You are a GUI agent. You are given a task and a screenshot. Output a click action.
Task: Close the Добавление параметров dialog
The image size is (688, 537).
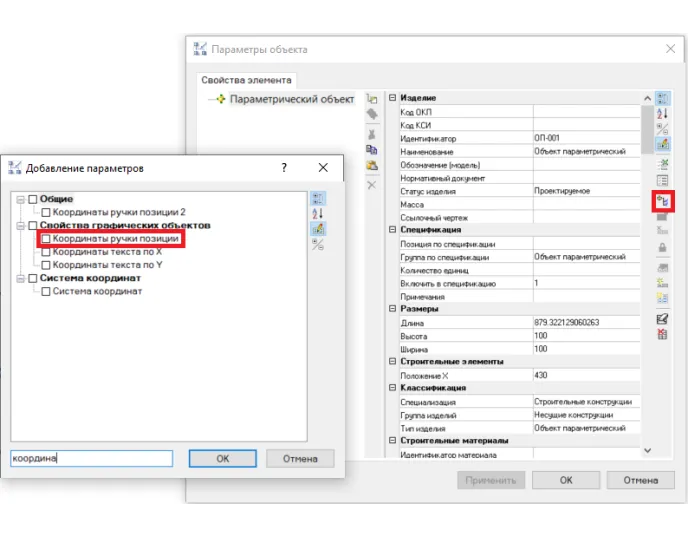pyautogui.click(x=323, y=168)
